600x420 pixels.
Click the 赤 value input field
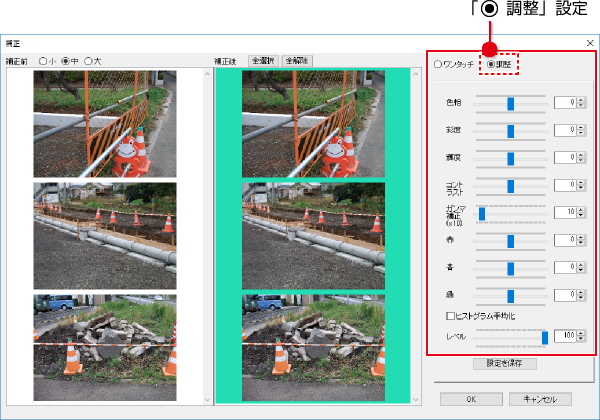565,240
